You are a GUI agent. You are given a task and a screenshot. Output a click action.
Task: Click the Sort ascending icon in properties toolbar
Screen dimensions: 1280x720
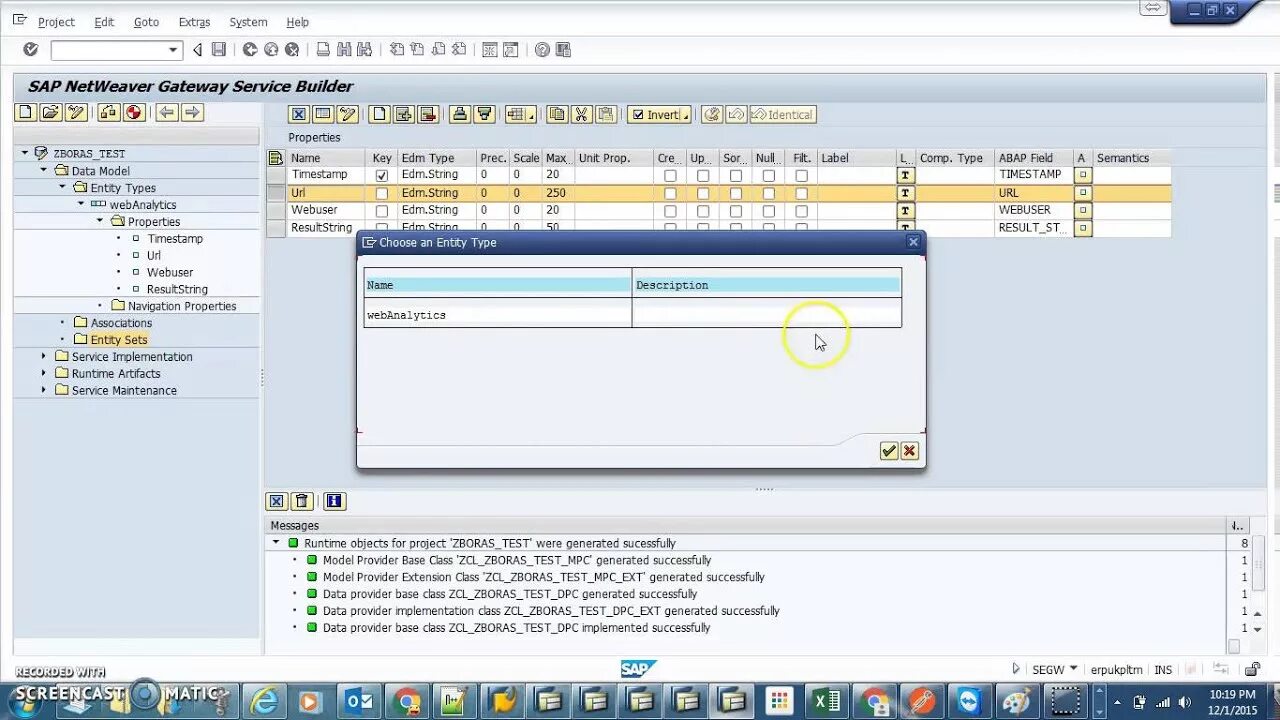pyautogui.click(x=460, y=114)
